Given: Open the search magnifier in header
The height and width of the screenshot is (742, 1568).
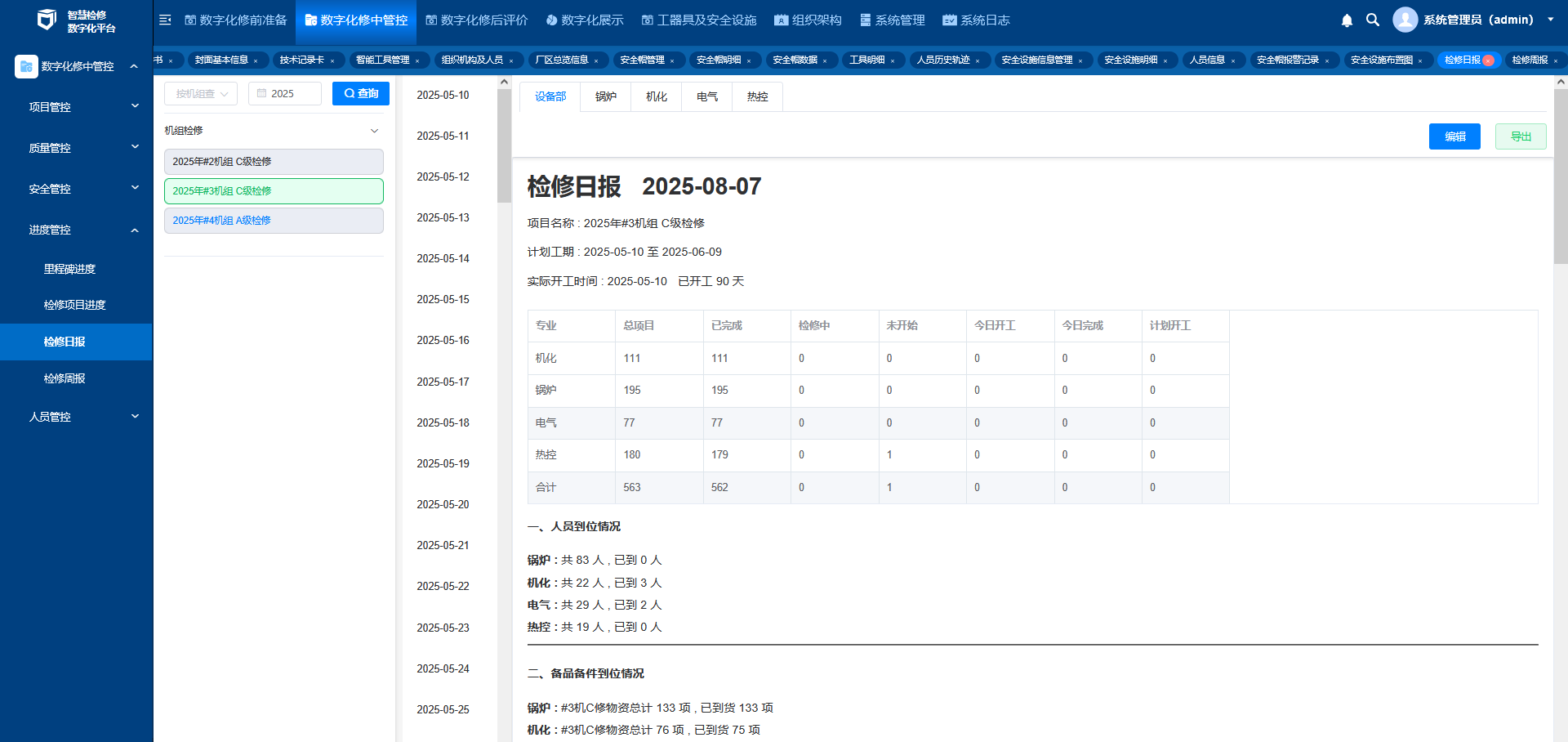Looking at the screenshot, I should coord(1373,20).
